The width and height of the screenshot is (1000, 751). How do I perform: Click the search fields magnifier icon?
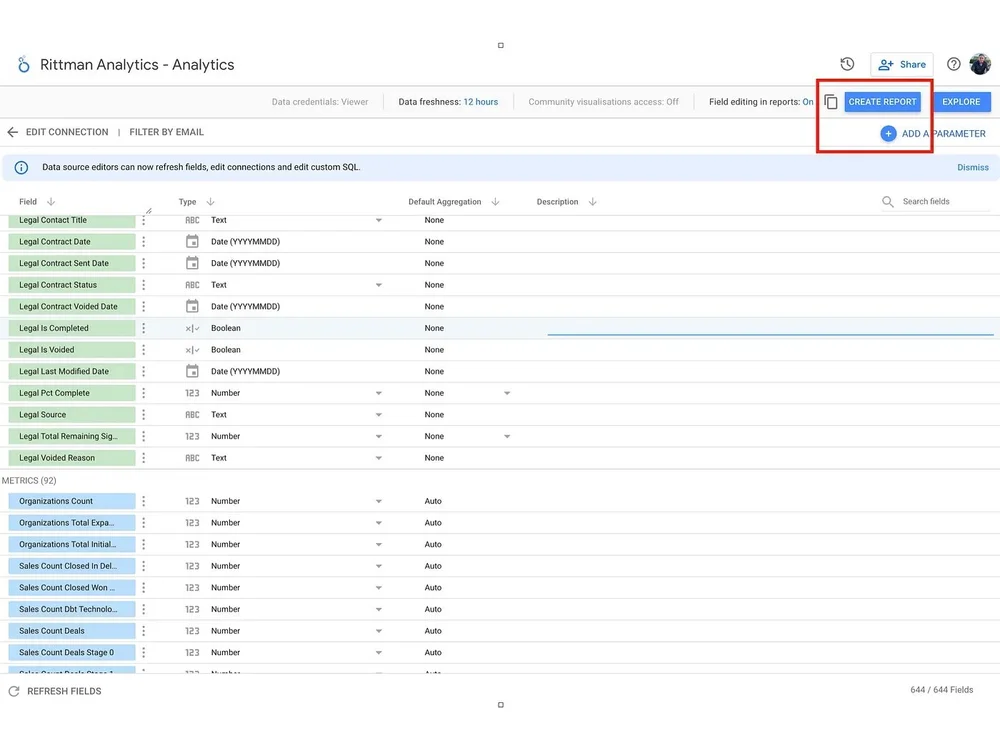887,201
